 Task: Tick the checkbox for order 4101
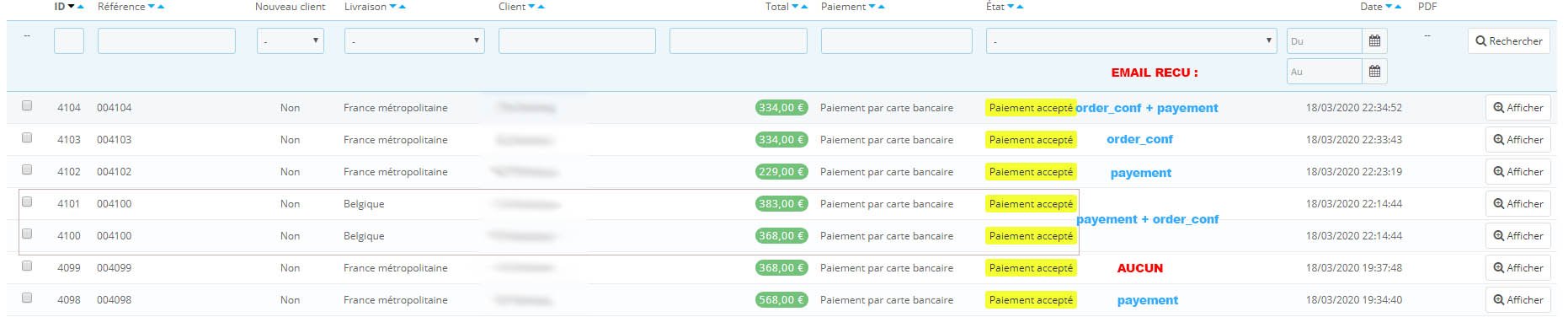click(x=27, y=201)
